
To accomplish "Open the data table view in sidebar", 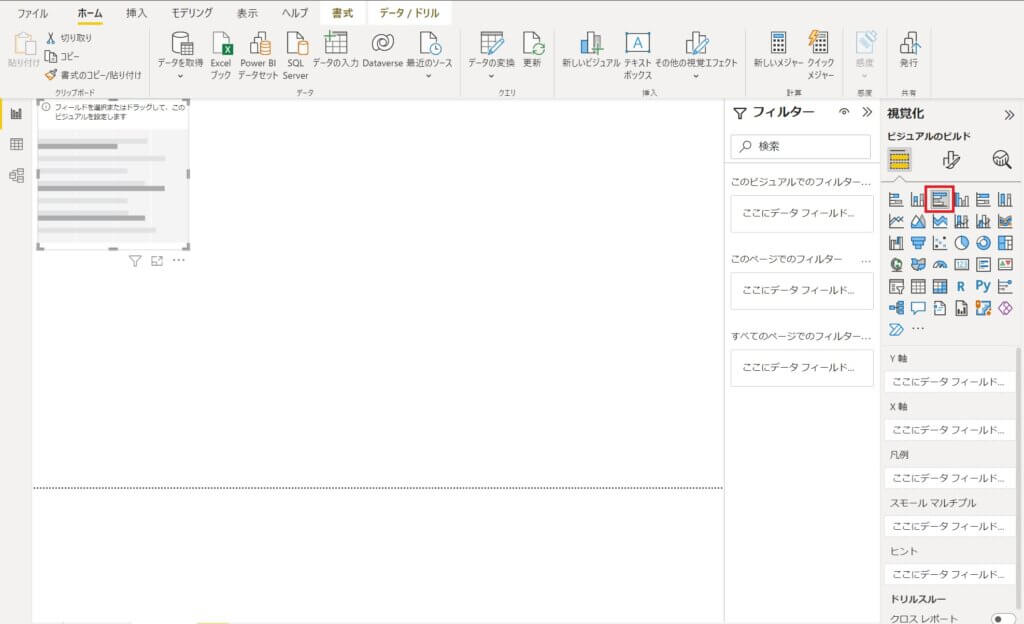I will (16, 144).
